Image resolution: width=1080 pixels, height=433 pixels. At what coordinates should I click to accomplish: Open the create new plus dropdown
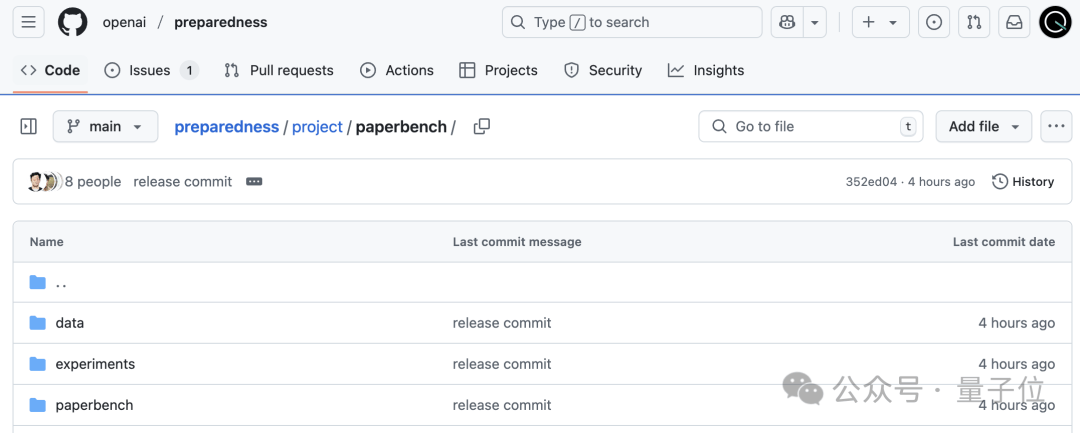880,22
